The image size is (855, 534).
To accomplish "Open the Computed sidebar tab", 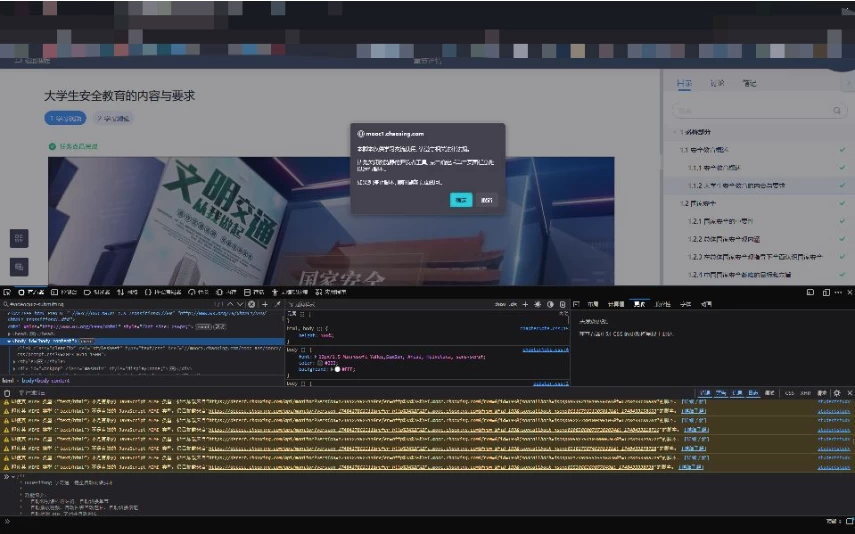I will [x=616, y=304].
